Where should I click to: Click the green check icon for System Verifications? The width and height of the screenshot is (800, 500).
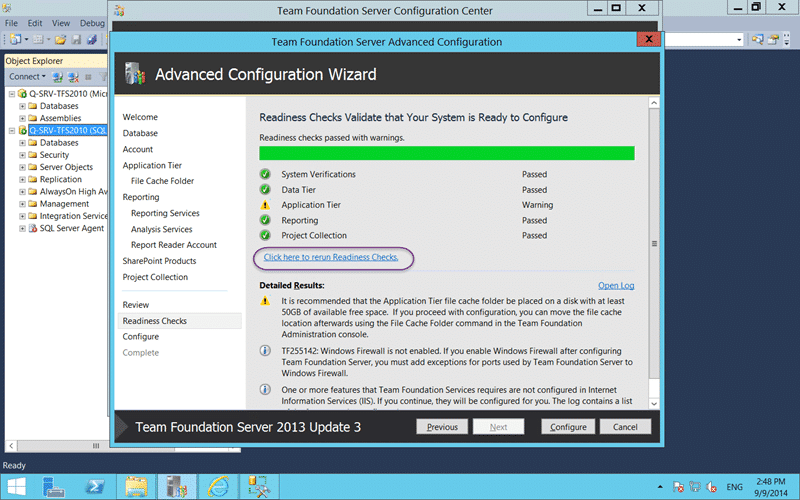tap(265, 174)
